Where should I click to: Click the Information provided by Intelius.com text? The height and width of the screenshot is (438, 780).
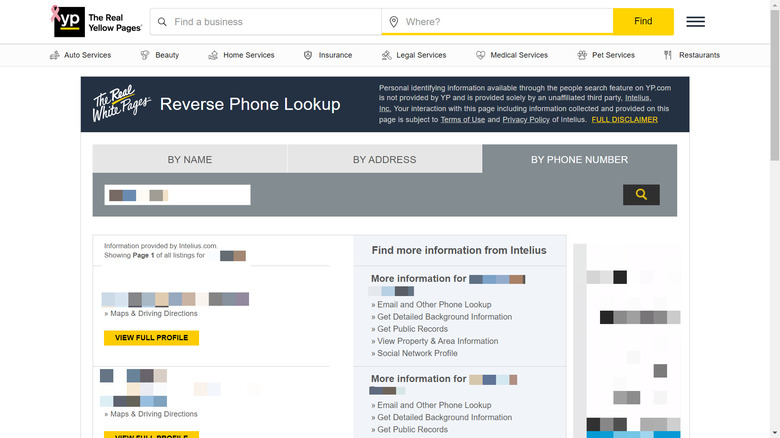160,246
